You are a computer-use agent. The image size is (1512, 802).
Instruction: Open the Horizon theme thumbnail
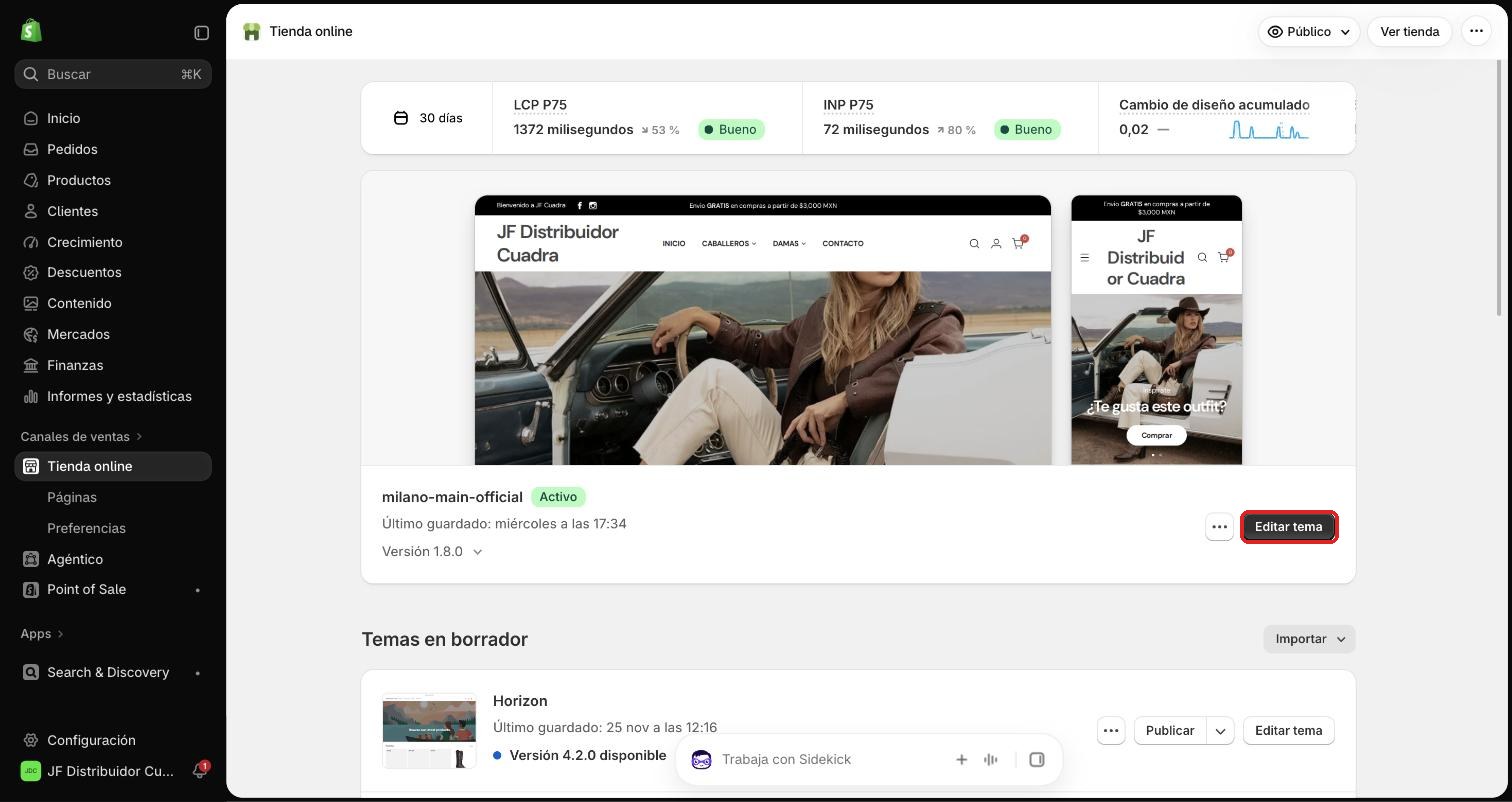point(429,731)
